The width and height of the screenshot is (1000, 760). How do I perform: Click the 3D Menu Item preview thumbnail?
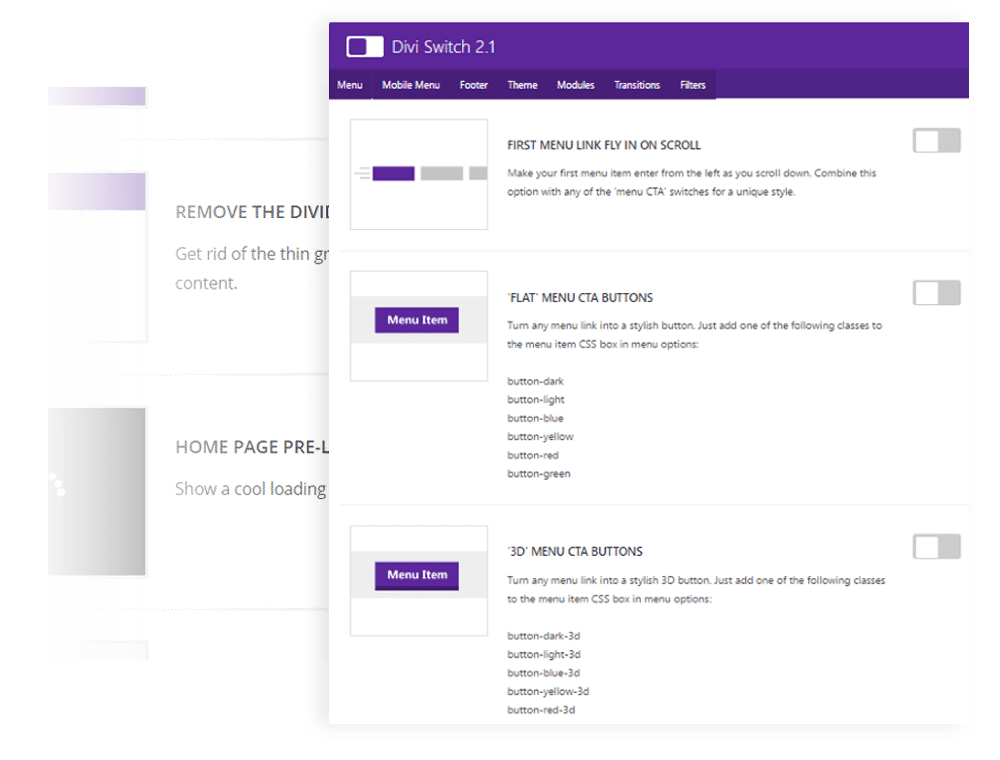[419, 580]
